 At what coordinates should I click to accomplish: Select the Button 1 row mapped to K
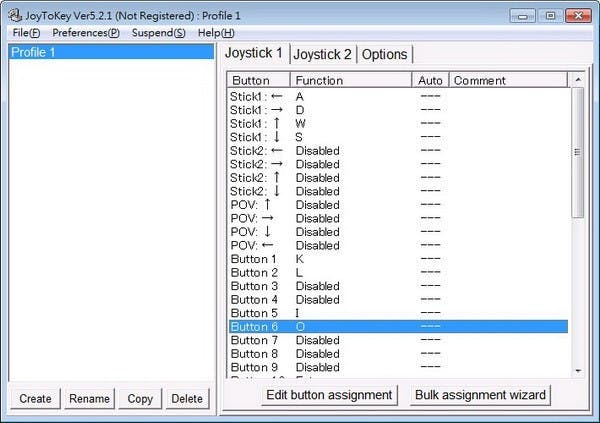[x=398, y=259]
